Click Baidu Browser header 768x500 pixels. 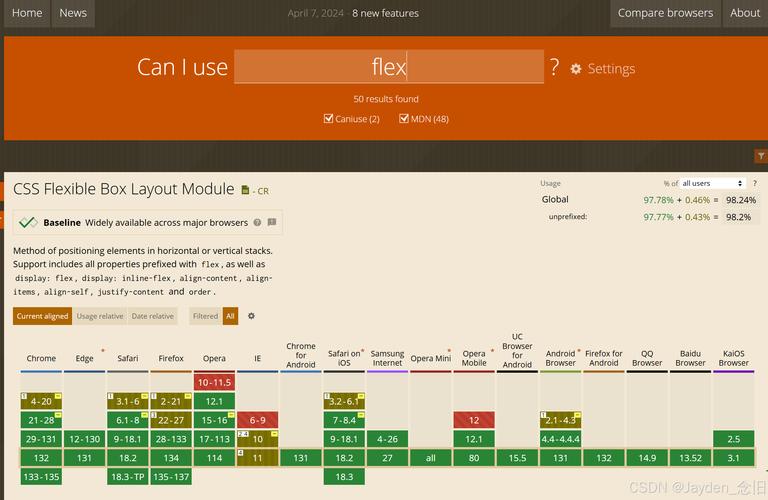(690, 358)
